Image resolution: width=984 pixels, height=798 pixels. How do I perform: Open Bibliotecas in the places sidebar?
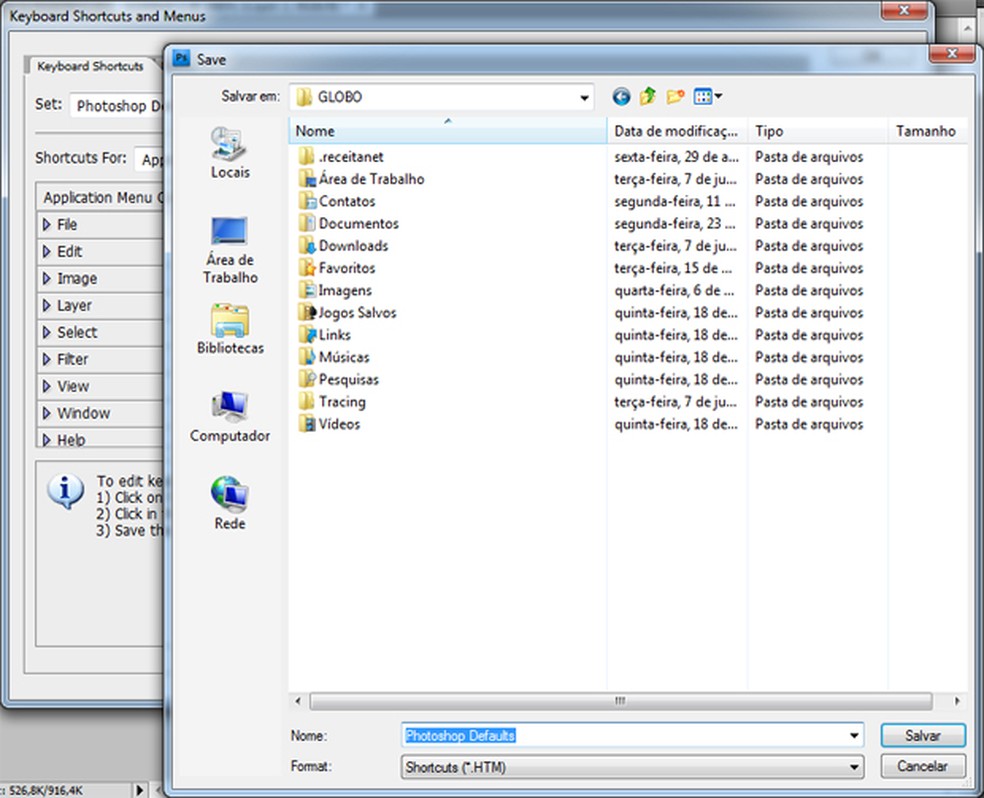pos(230,329)
